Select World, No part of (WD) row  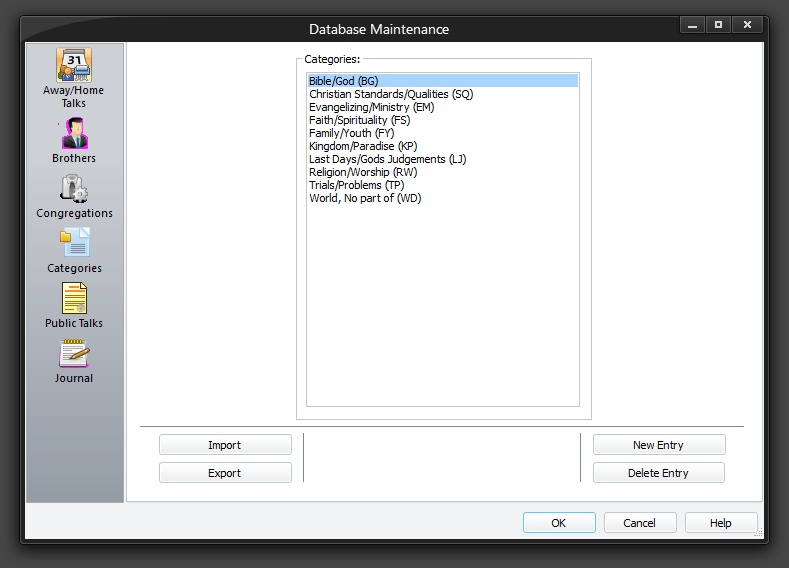443,198
